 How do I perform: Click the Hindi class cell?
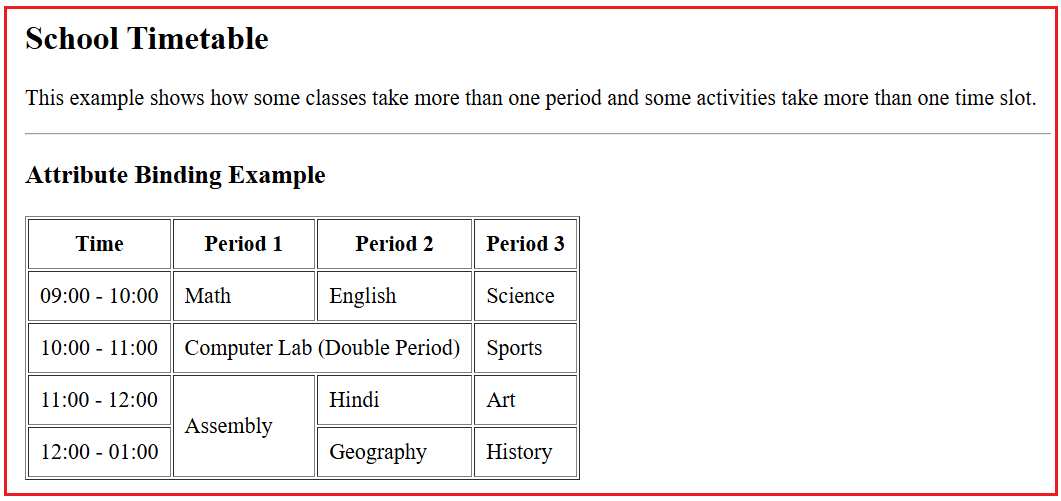pos(394,400)
